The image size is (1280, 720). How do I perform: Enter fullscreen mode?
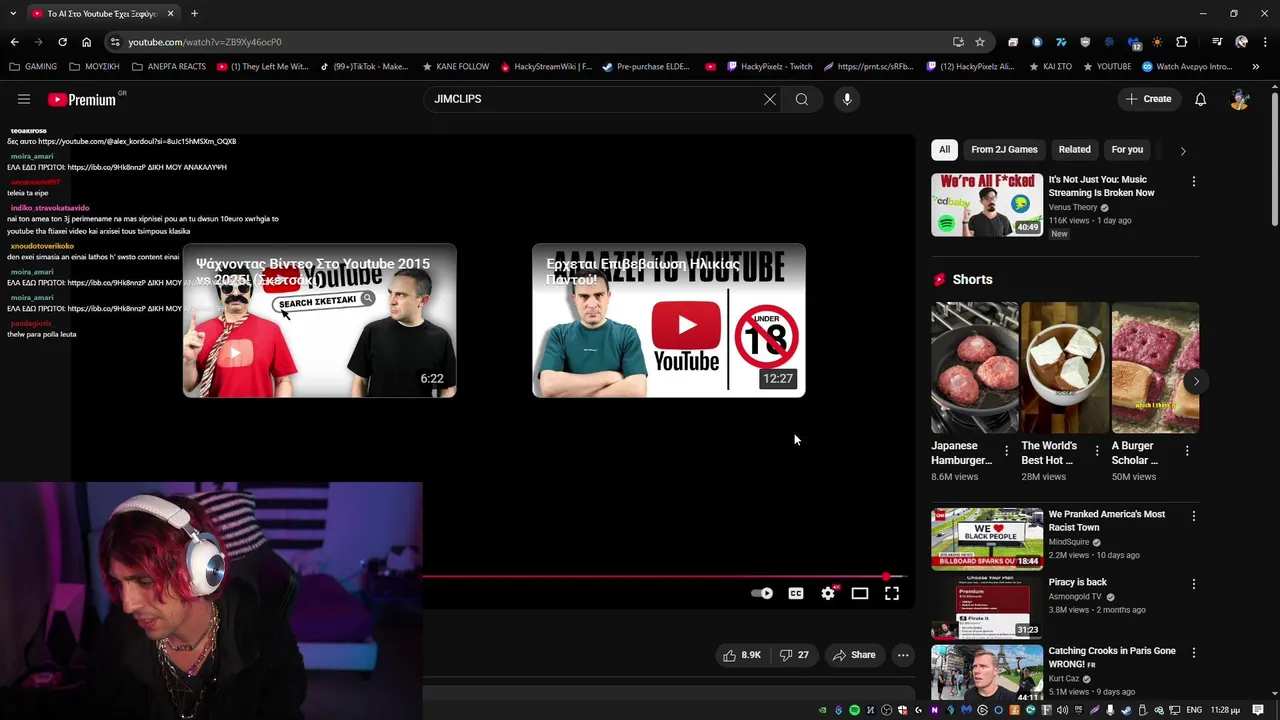pyautogui.click(x=892, y=593)
